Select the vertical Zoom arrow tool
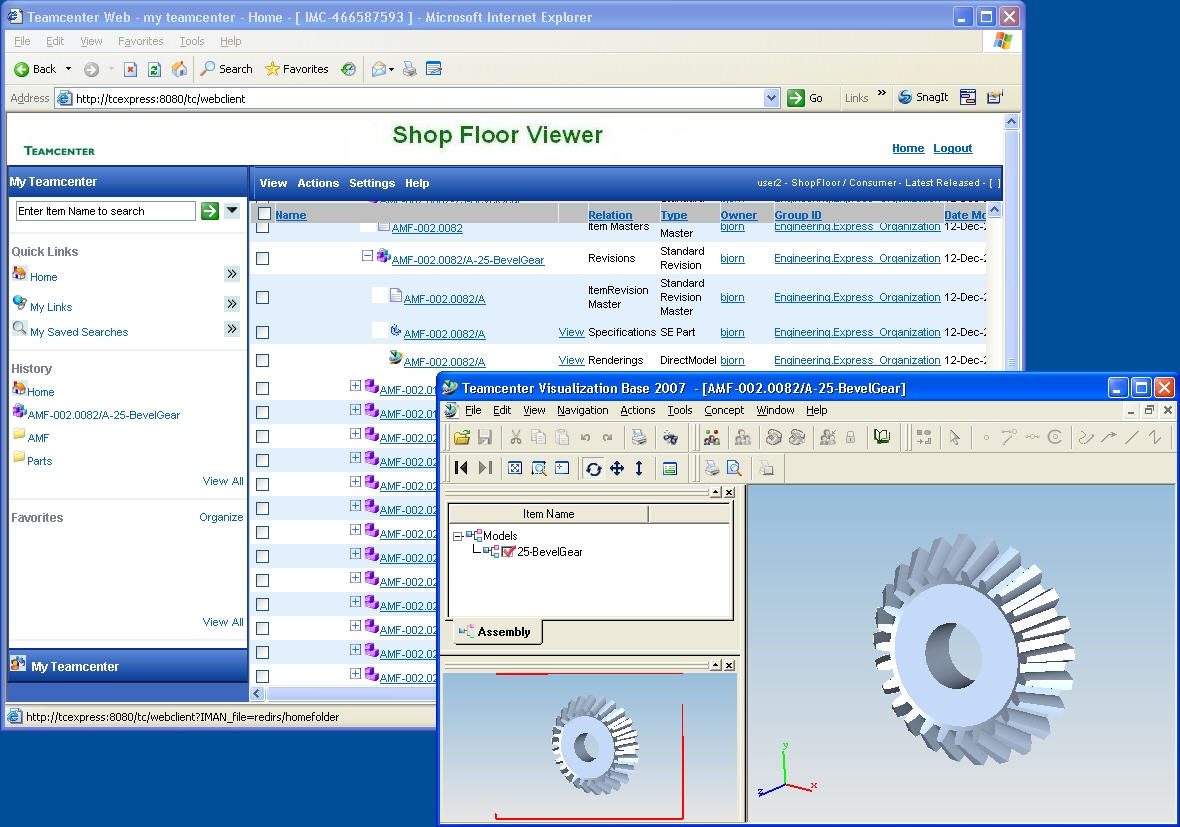 coord(639,468)
